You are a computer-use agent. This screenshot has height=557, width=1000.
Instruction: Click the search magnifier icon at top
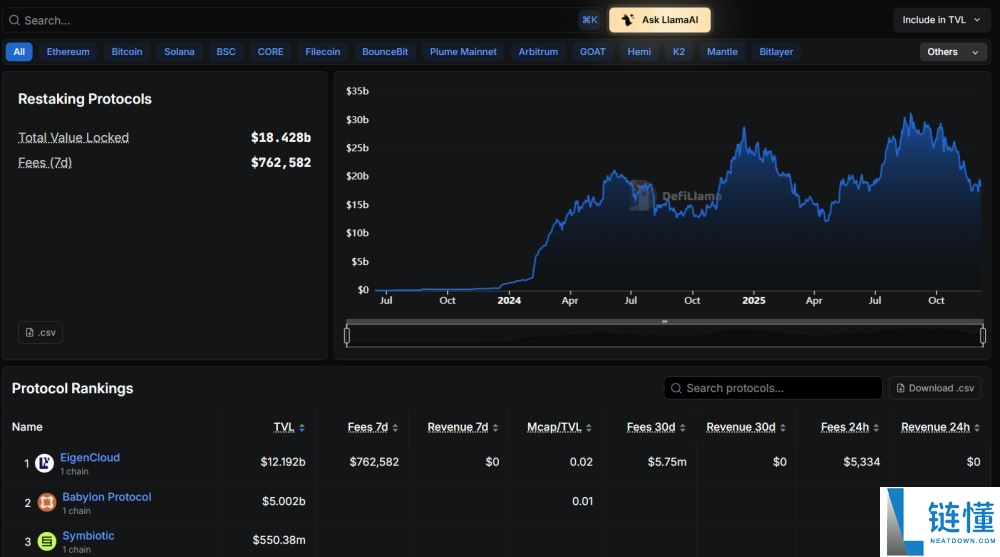[14, 20]
